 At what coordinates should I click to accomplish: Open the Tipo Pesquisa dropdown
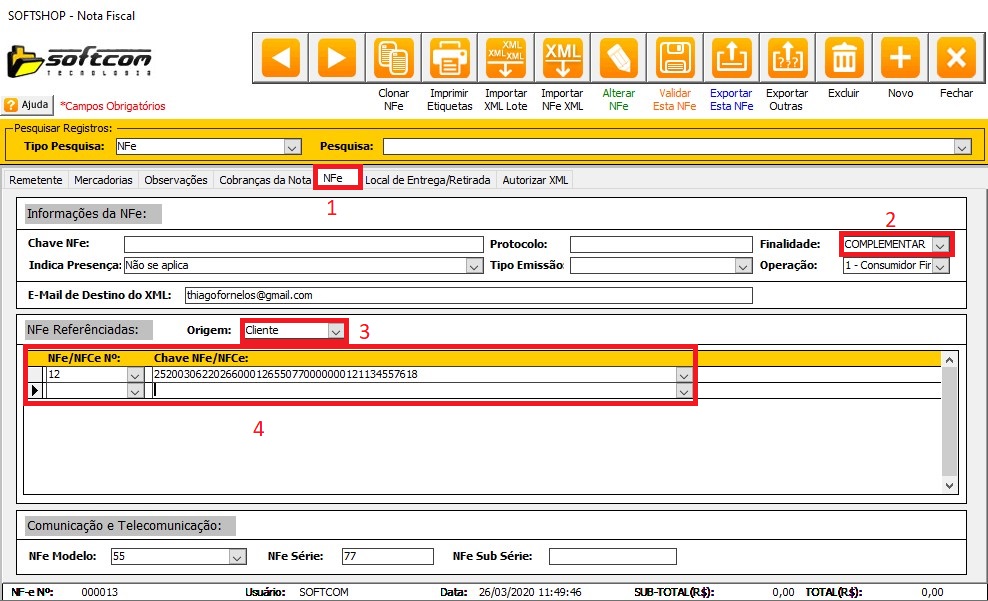pyautogui.click(x=292, y=147)
